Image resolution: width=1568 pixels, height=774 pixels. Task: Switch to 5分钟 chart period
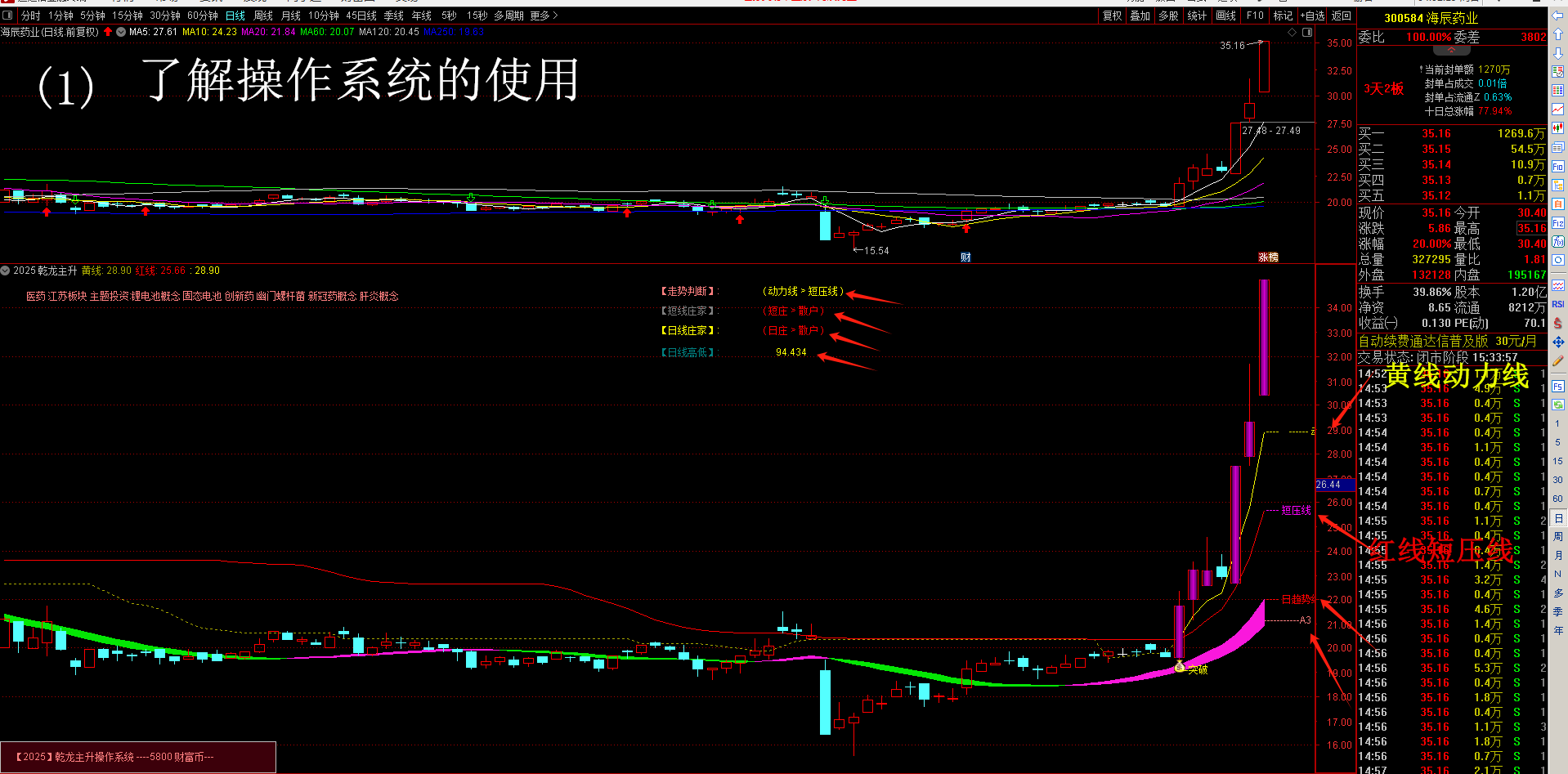pyautogui.click(x=92, y=16)
